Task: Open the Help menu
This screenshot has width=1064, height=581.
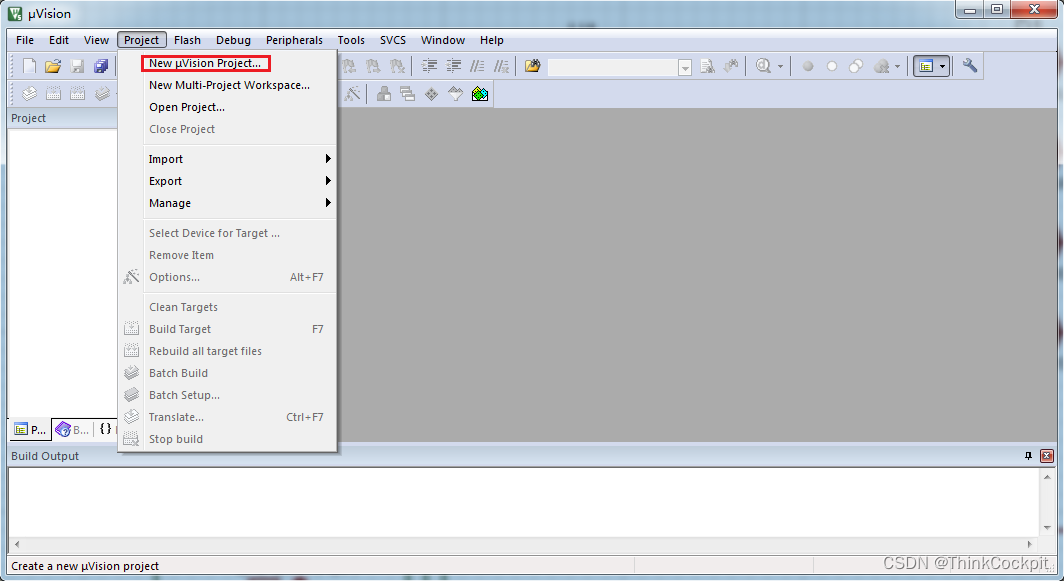Action: pyautogui.click(x=492, y=40)
